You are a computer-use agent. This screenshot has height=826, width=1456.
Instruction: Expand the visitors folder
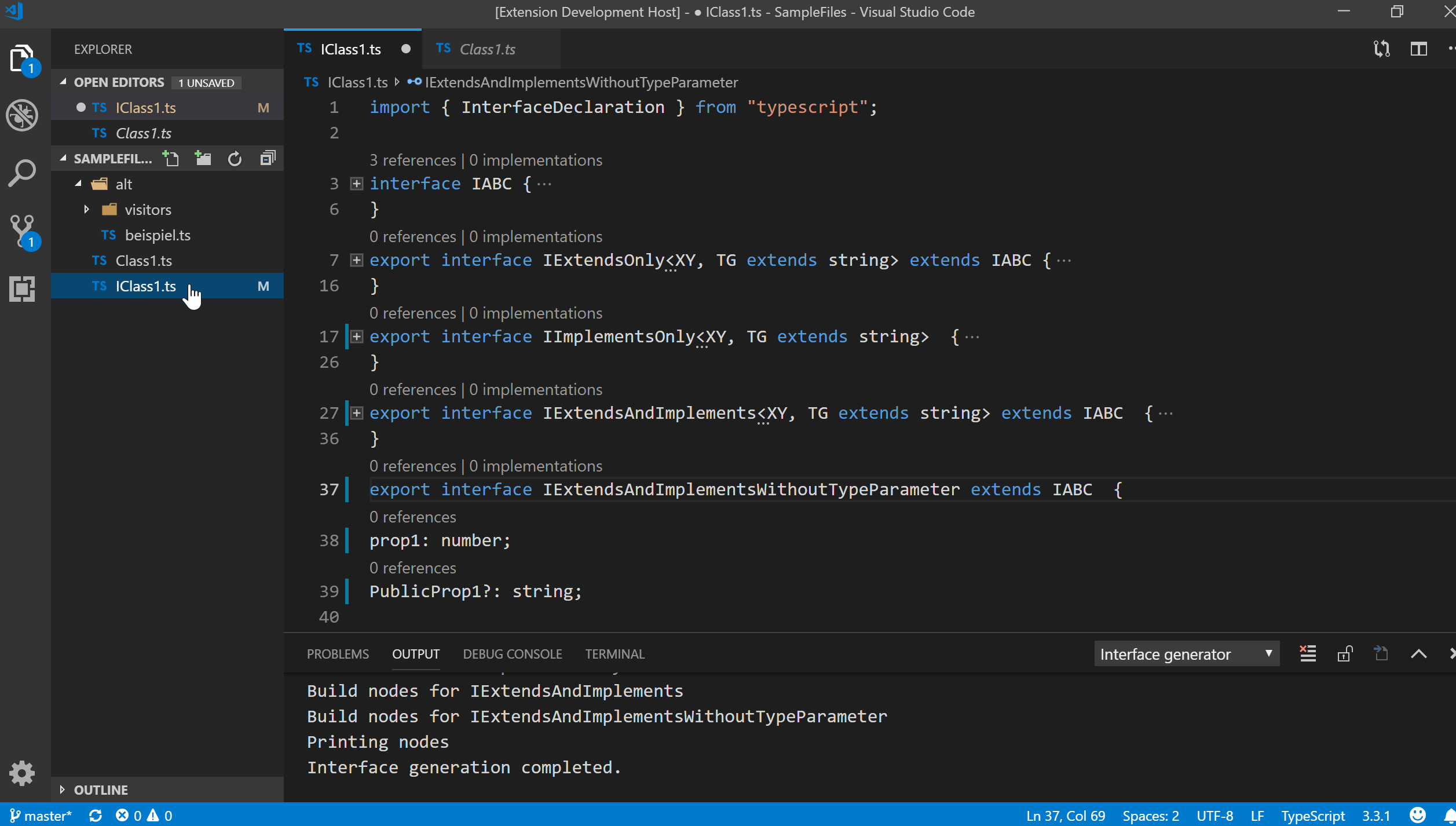pyautogui.click(x=87, y=209)
